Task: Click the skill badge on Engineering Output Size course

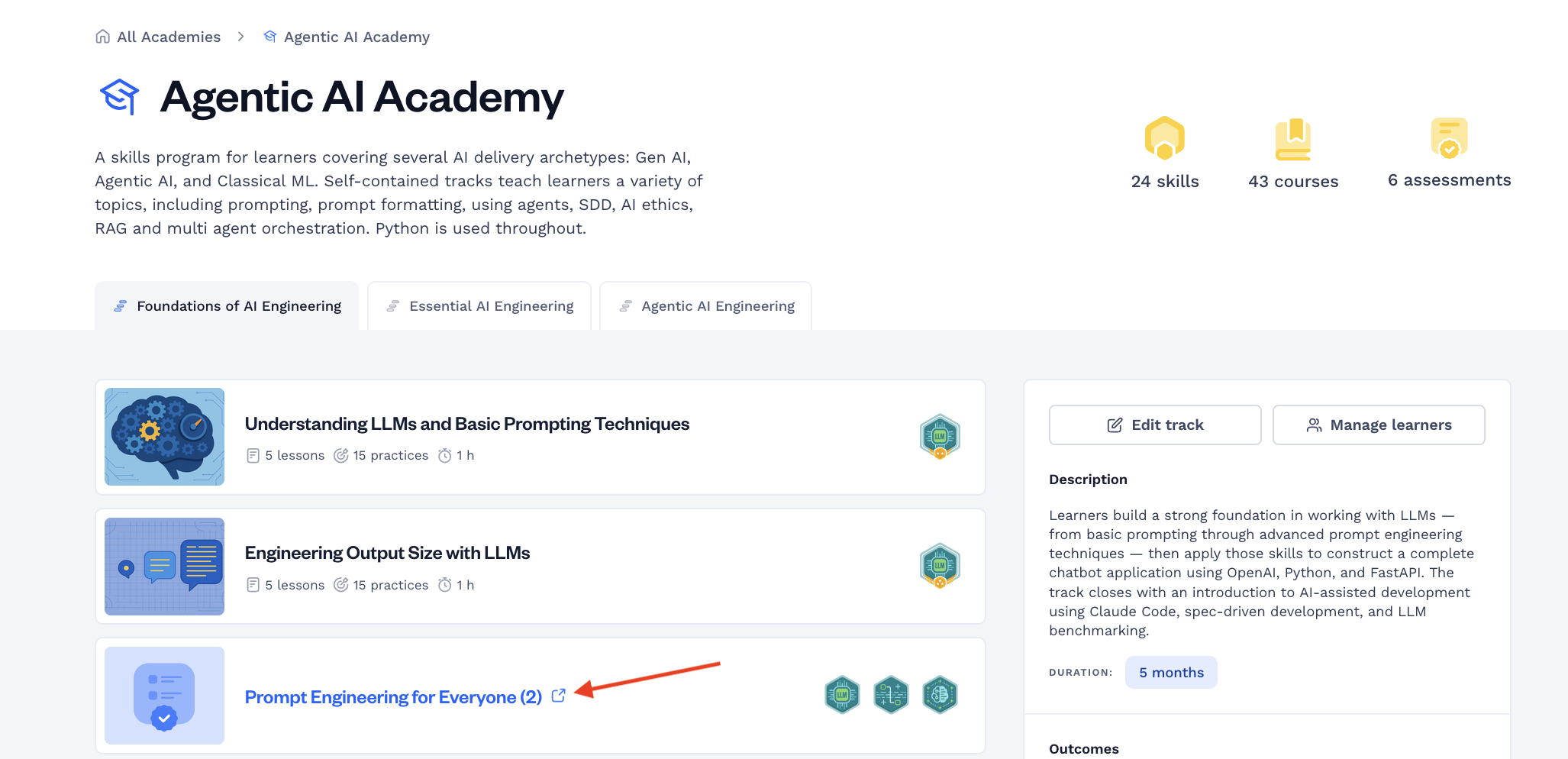Action: (x=940, y=566)
